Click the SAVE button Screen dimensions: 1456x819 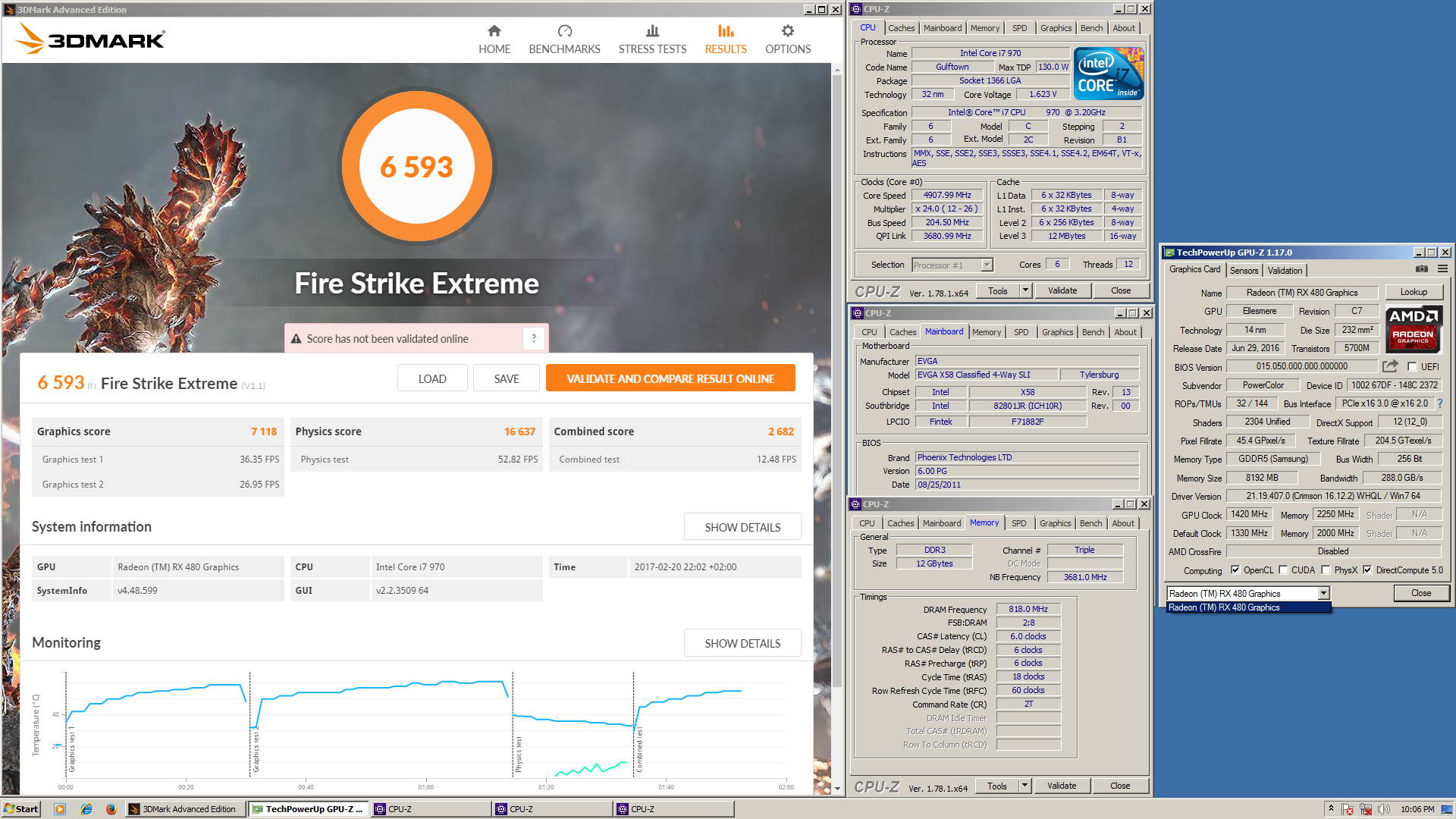(x=507, y=378)
